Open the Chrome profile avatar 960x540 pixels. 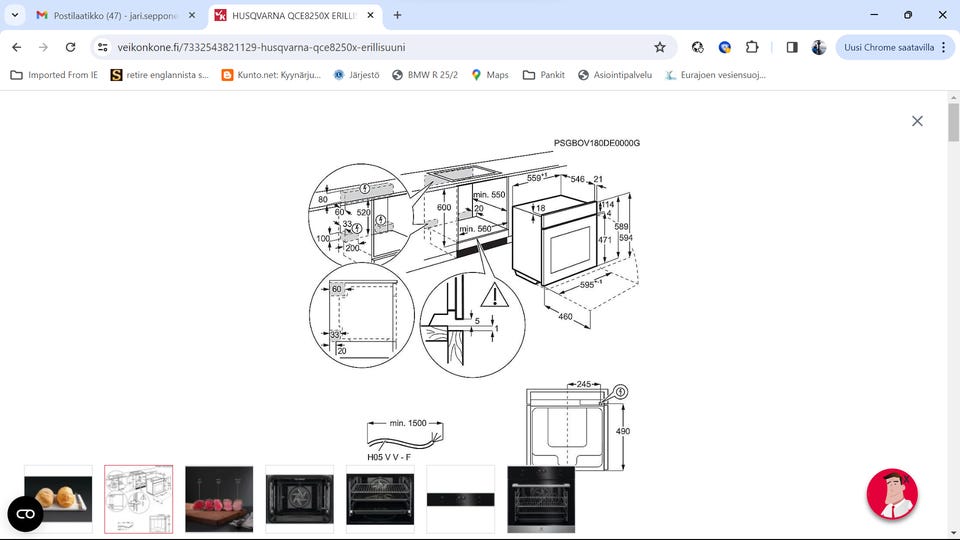pos(819,47)
